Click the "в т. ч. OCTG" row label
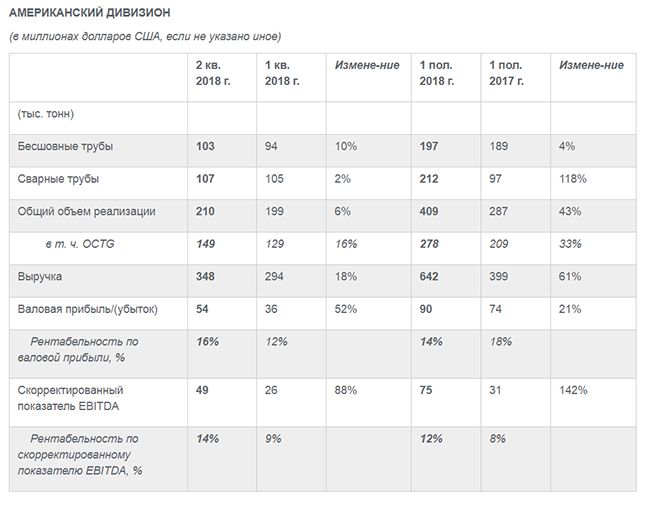This screenshot has height=509, width=650. click(79, 244)
